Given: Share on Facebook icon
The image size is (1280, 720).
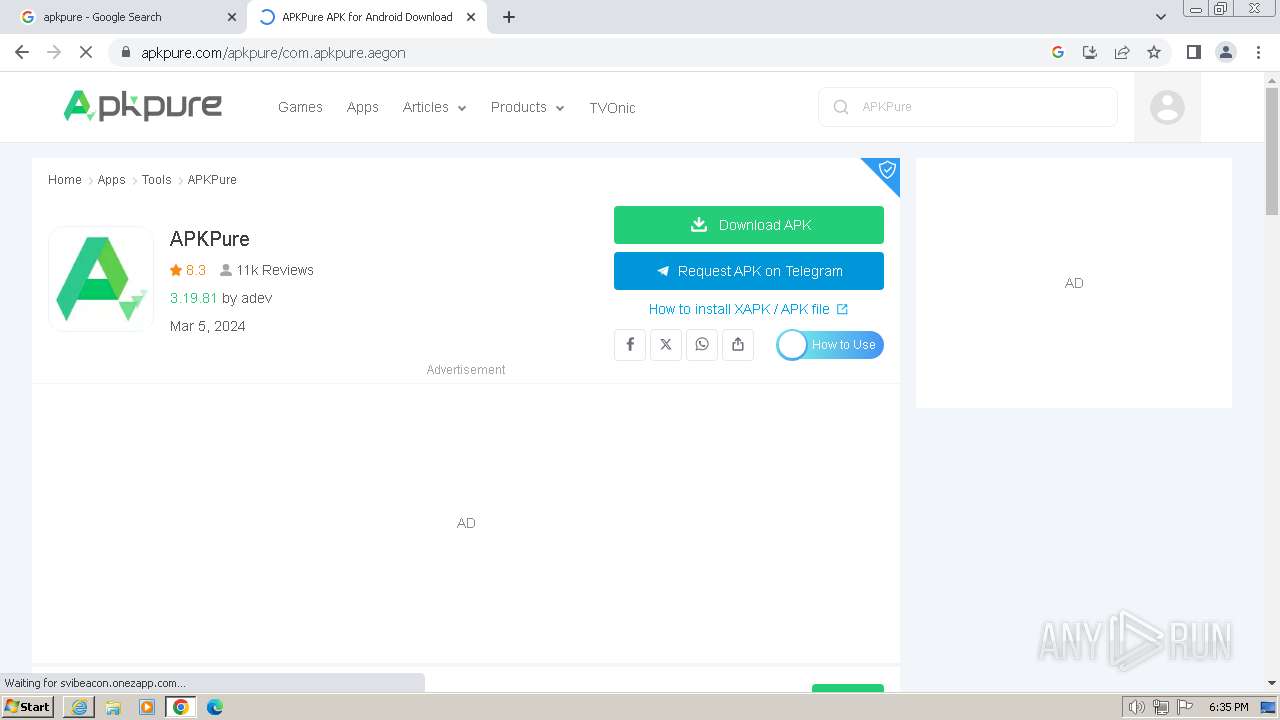Looking at the screenshot, I should [x=630, y=344].
